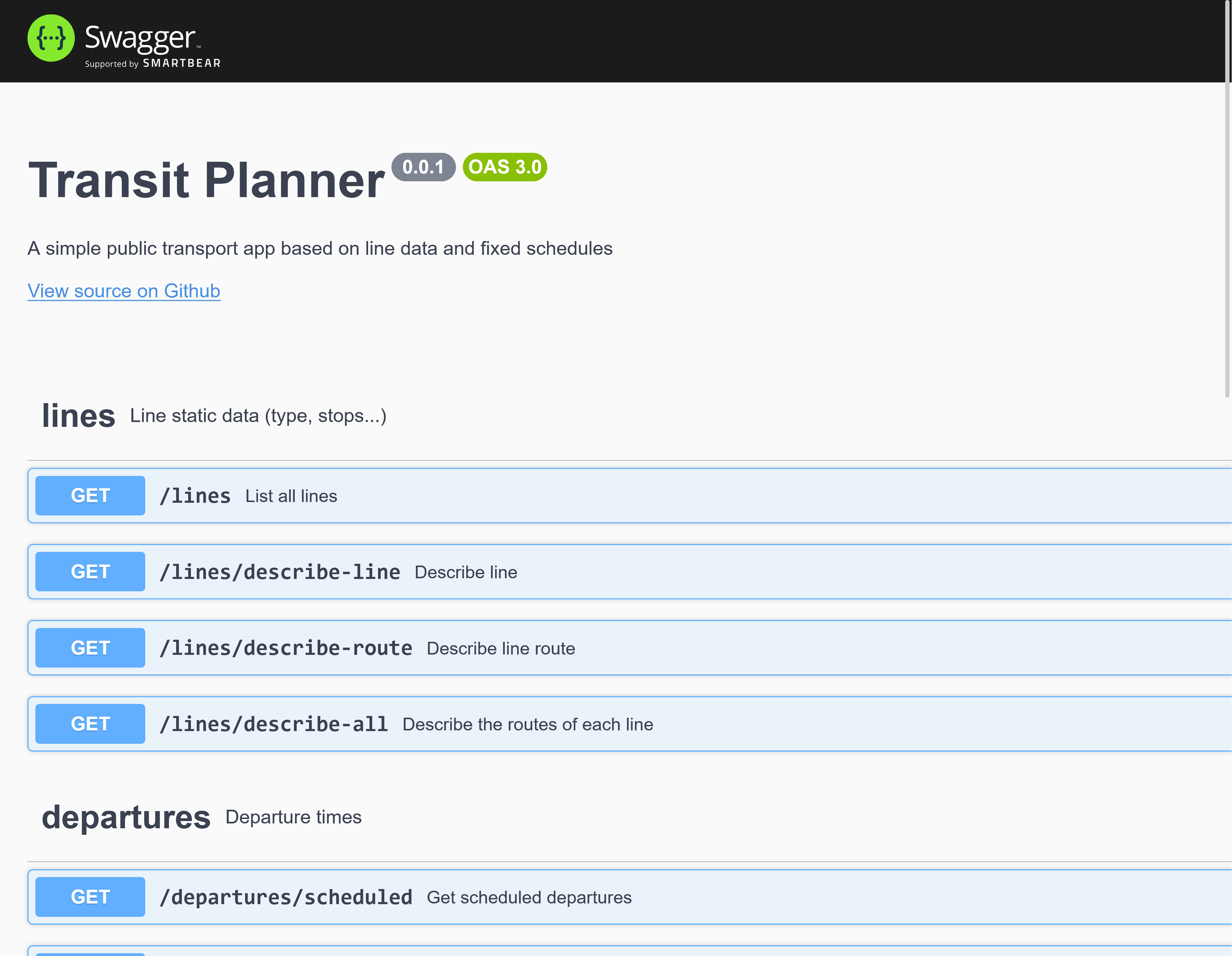This screenshot has height=956, width=1232.
Task: Open the /lines/describe-route path text
Action: (x=285, y=648)
